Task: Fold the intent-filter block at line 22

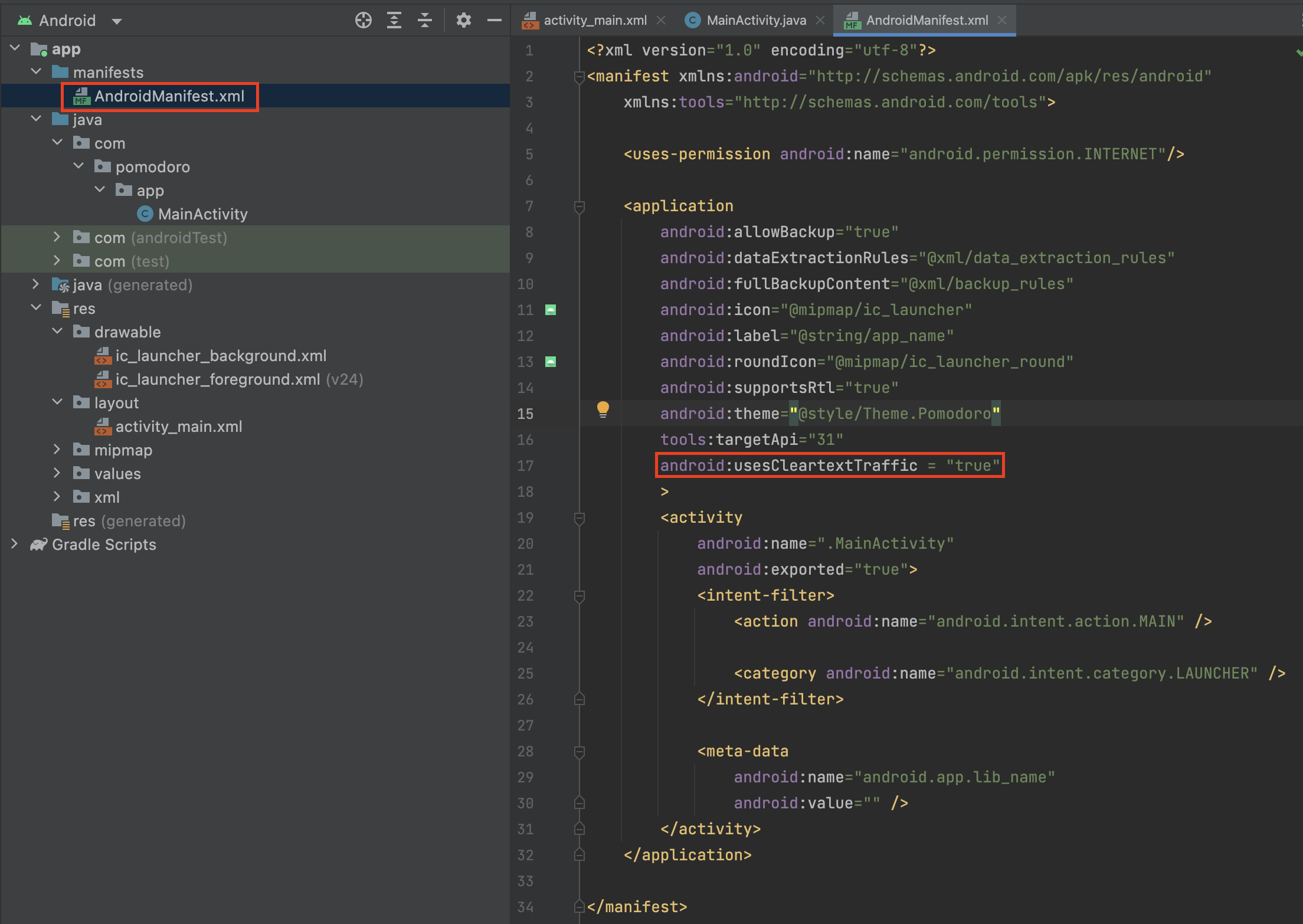Action: point(580,596)
